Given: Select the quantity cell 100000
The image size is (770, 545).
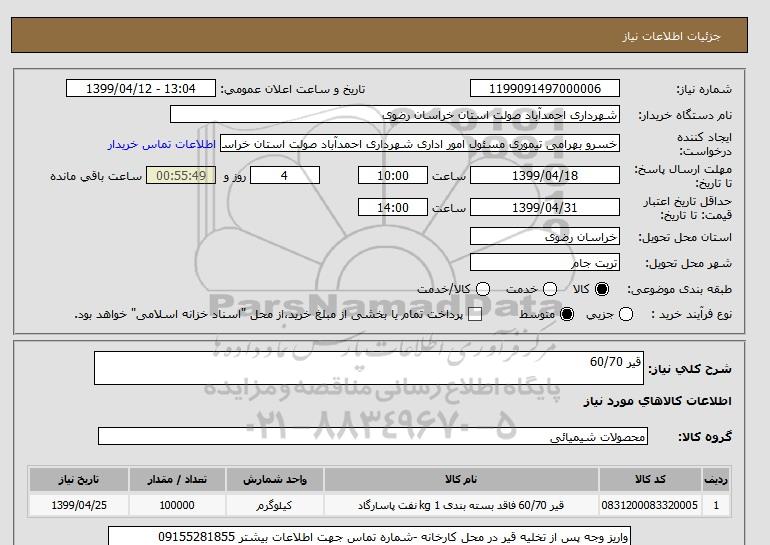Looking at the screenshot, I should [x=177, y=505].
